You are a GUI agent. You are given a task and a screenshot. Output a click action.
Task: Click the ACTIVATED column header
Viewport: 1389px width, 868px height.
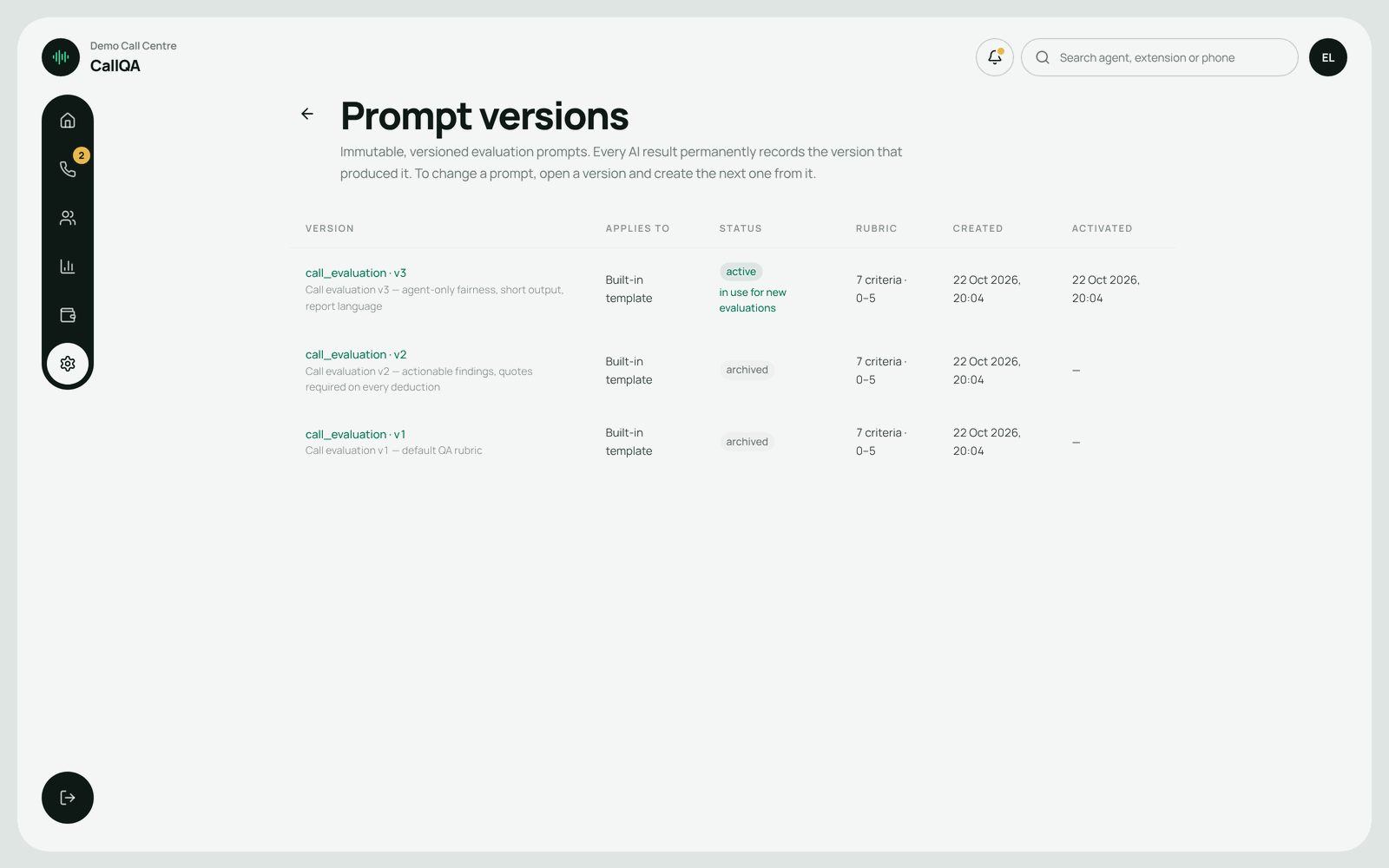pyautogui.click(x=1103, y=228)
